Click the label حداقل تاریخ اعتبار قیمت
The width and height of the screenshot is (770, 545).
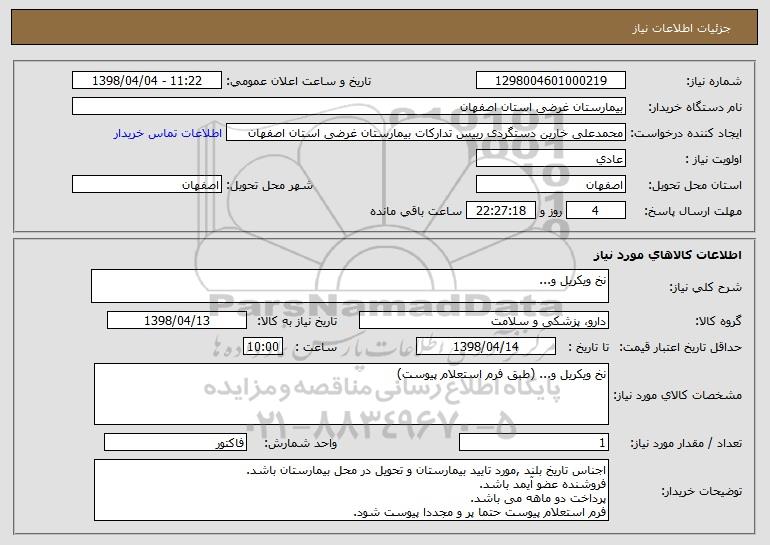tap(680, 347)
